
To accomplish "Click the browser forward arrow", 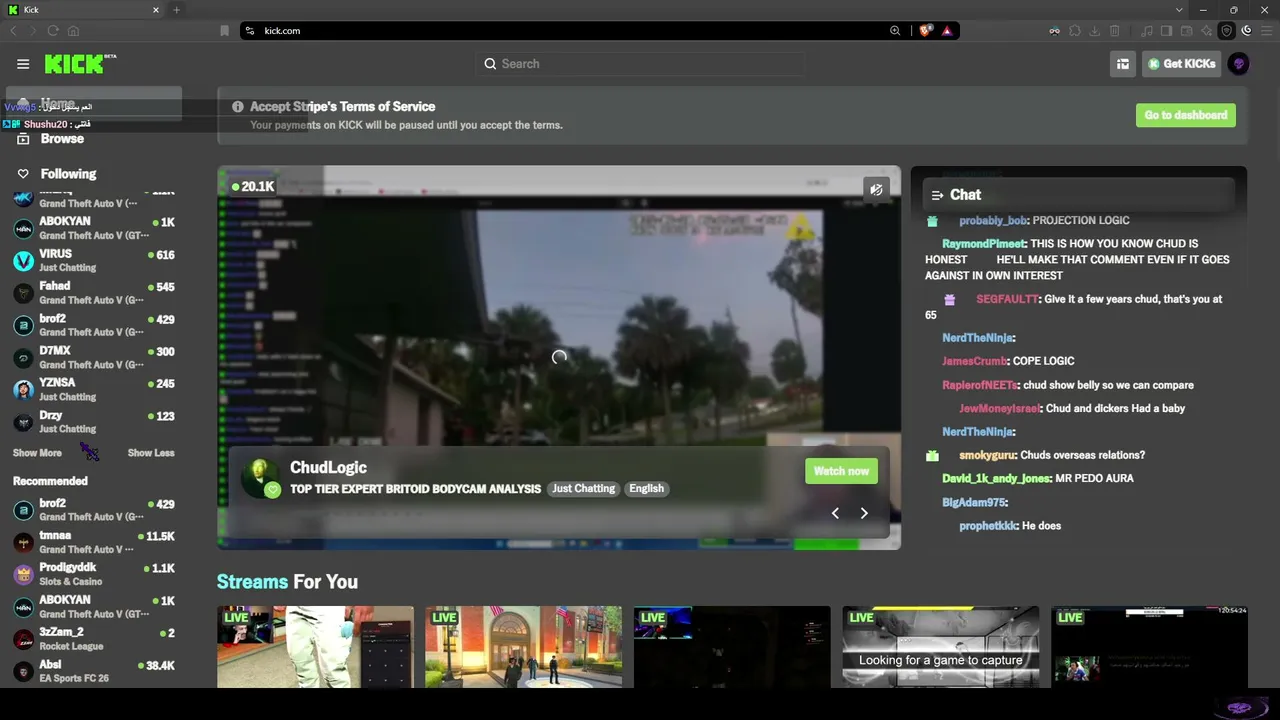I will tap(32, 31).
